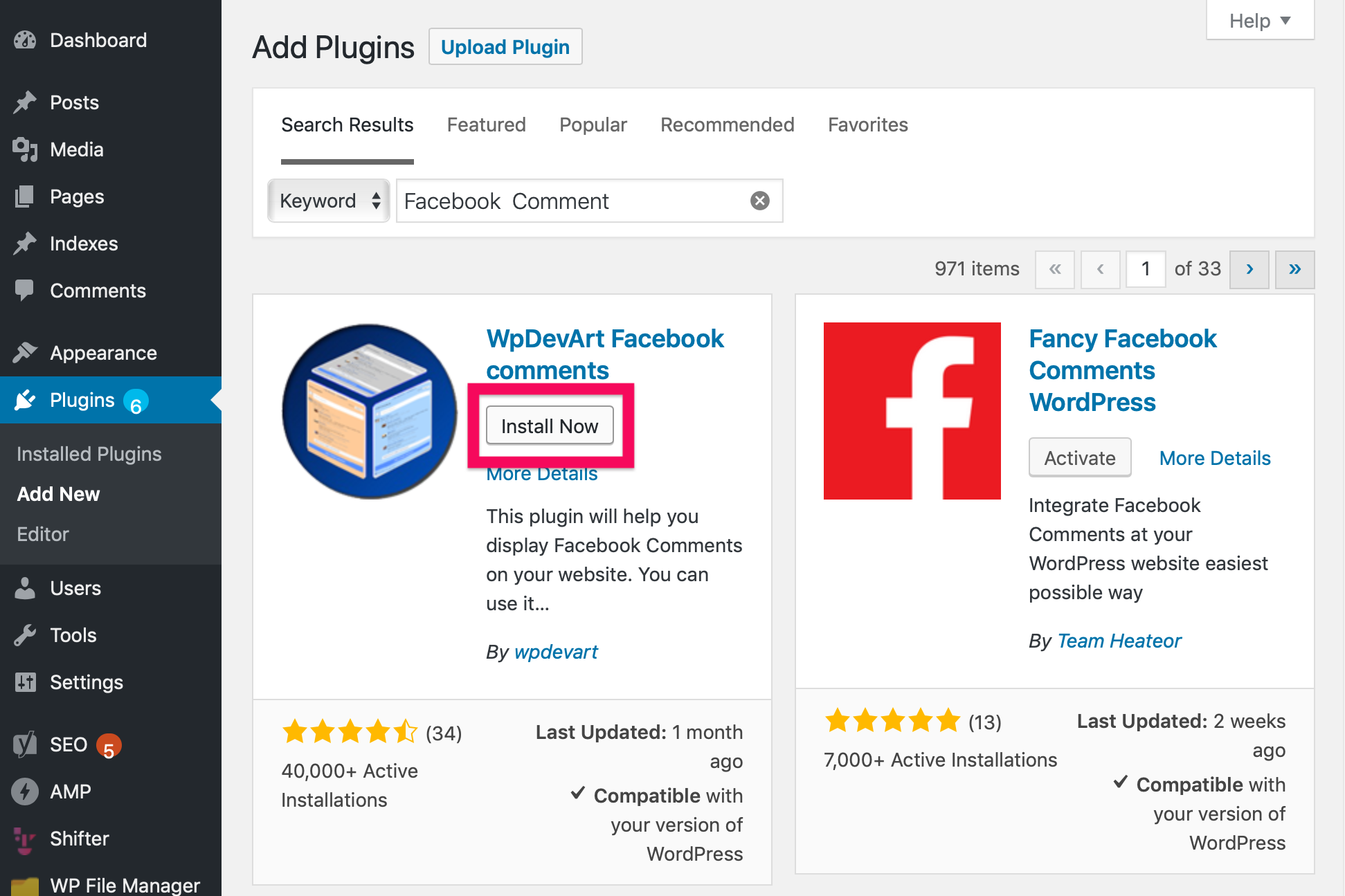This screenshot has height=896, width=1345.
Task: Open WpDevArt Facebook comments title link
Action: (605, 354)
